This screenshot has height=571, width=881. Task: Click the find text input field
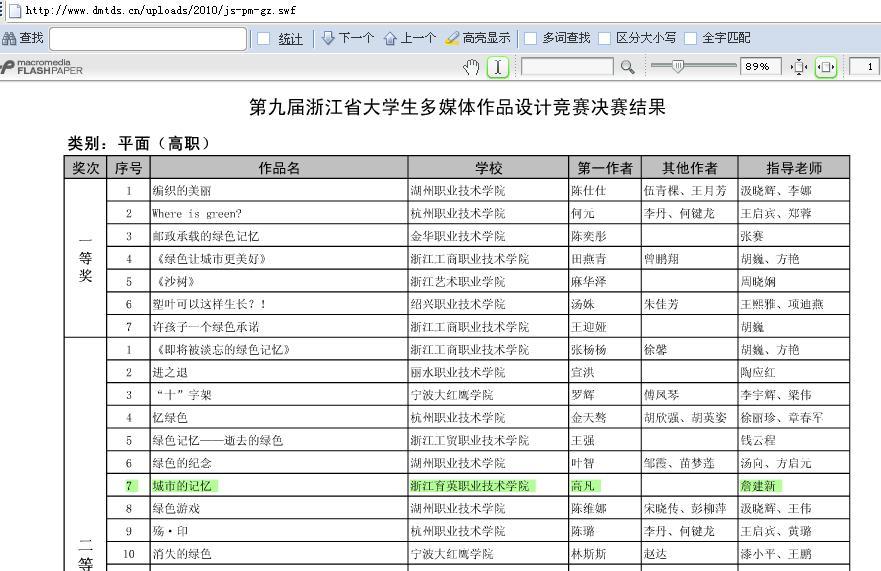tap(147, 38)
